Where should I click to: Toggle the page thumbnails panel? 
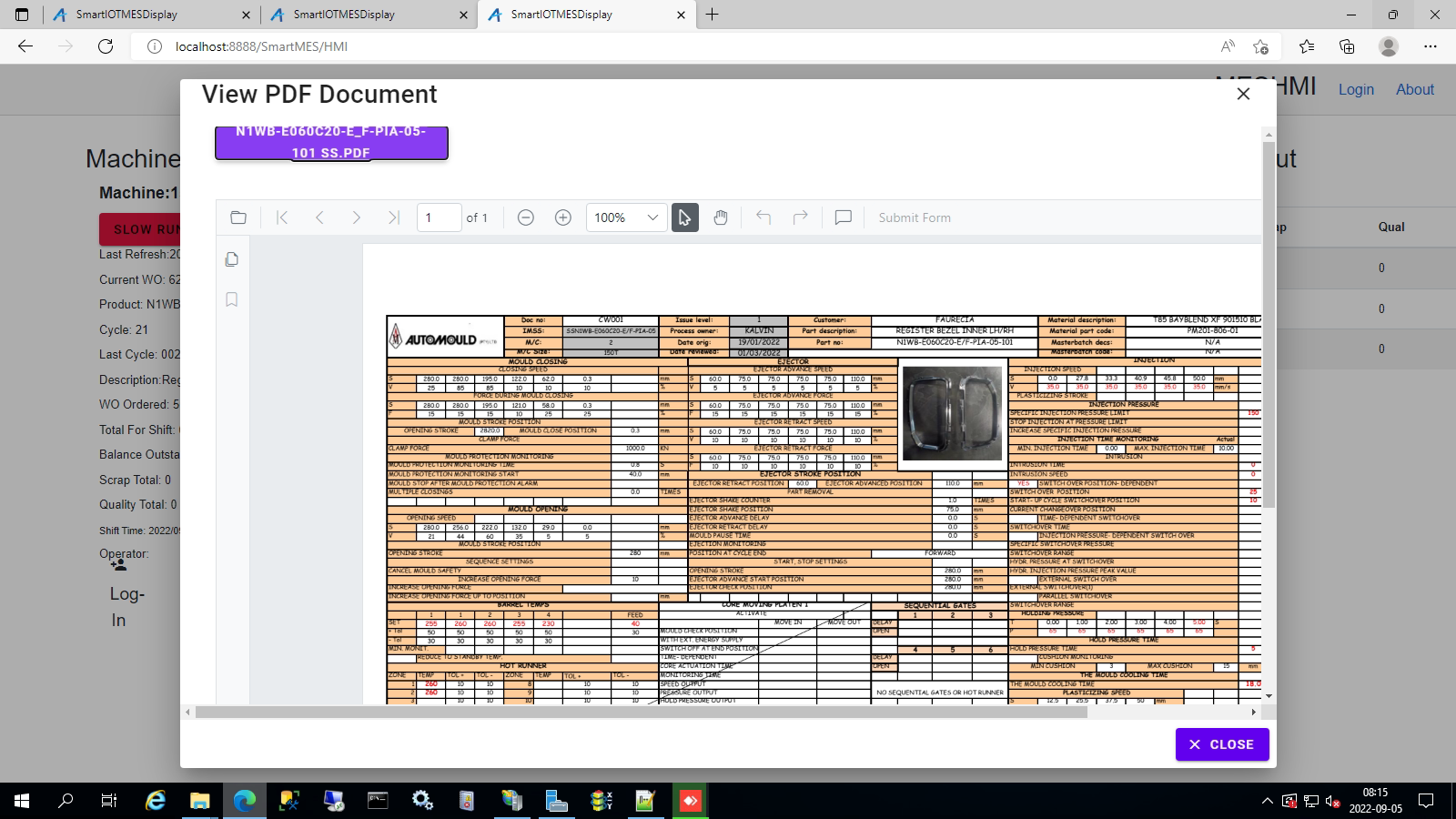232,259
